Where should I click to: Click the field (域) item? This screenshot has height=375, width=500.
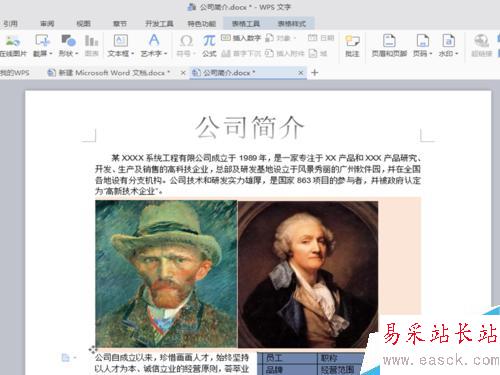pos(318,53)
